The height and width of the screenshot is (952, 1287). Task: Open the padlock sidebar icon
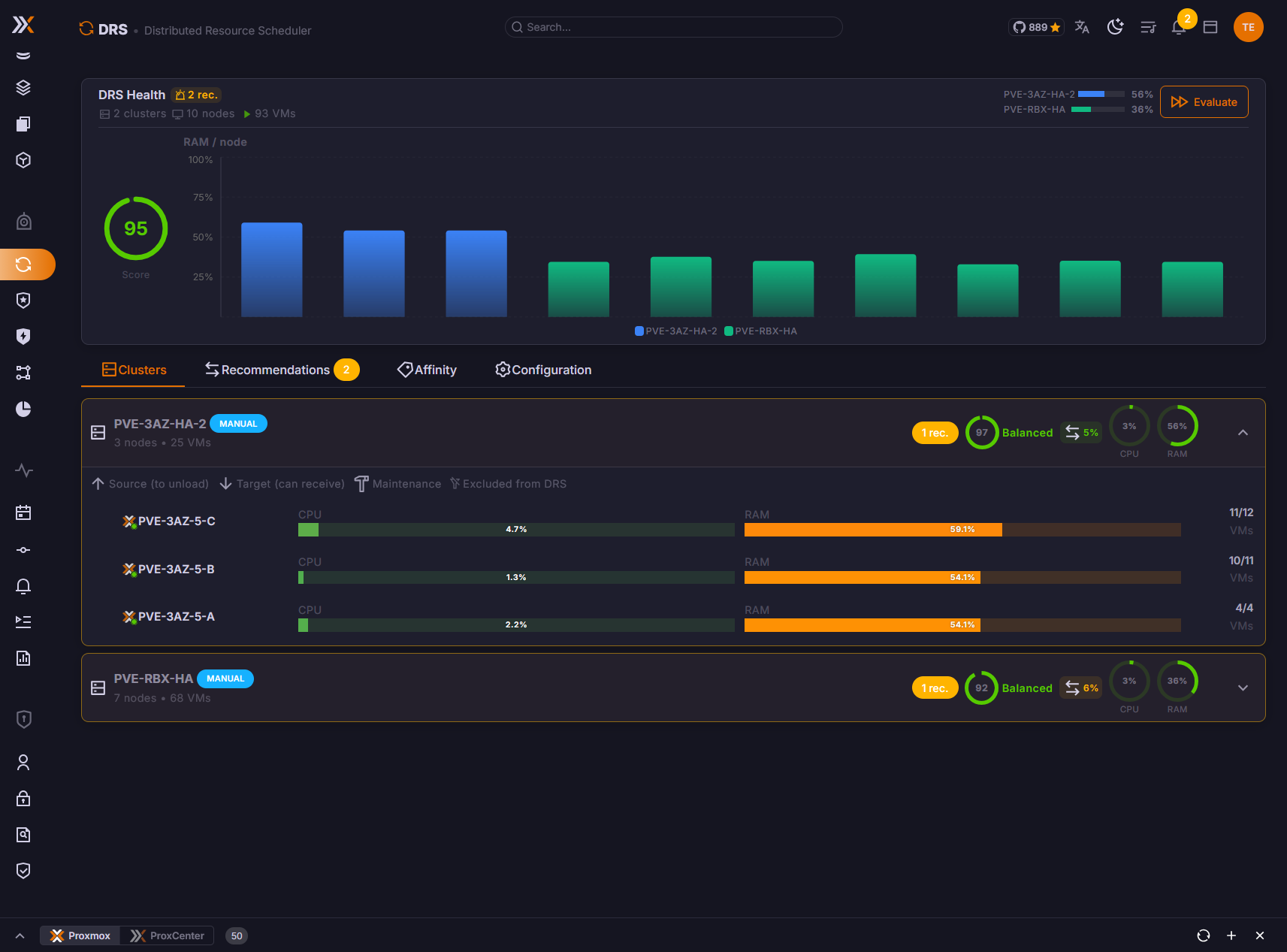click(23, 799)
